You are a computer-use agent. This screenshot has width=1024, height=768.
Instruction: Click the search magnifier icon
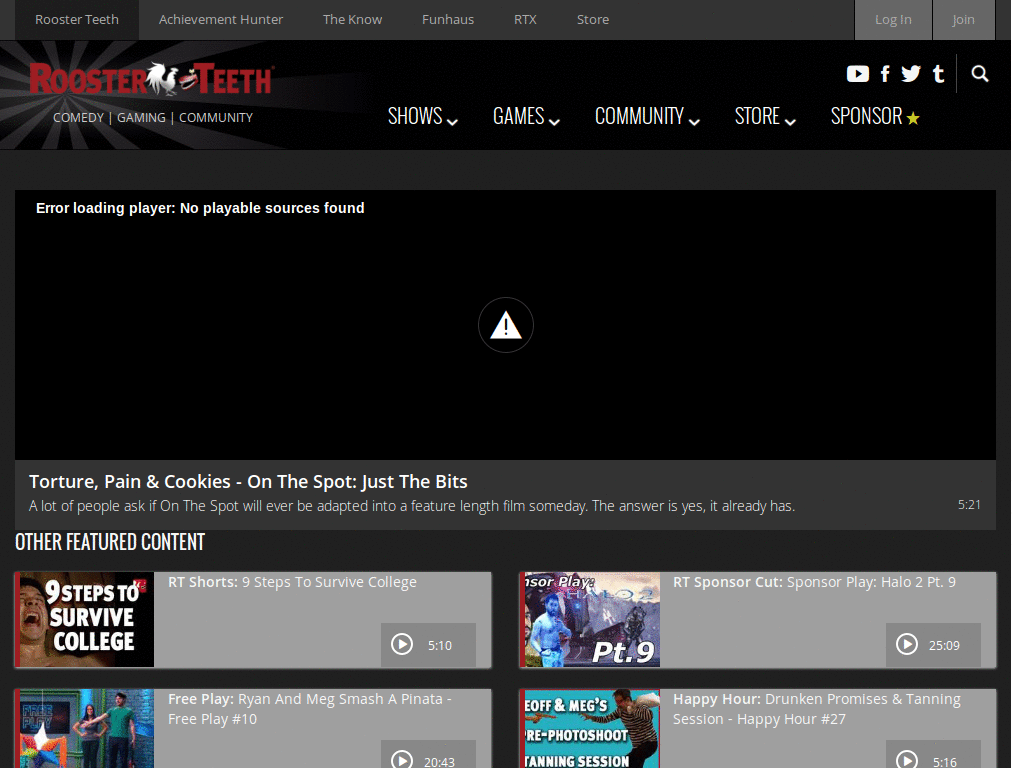[980, 74]
